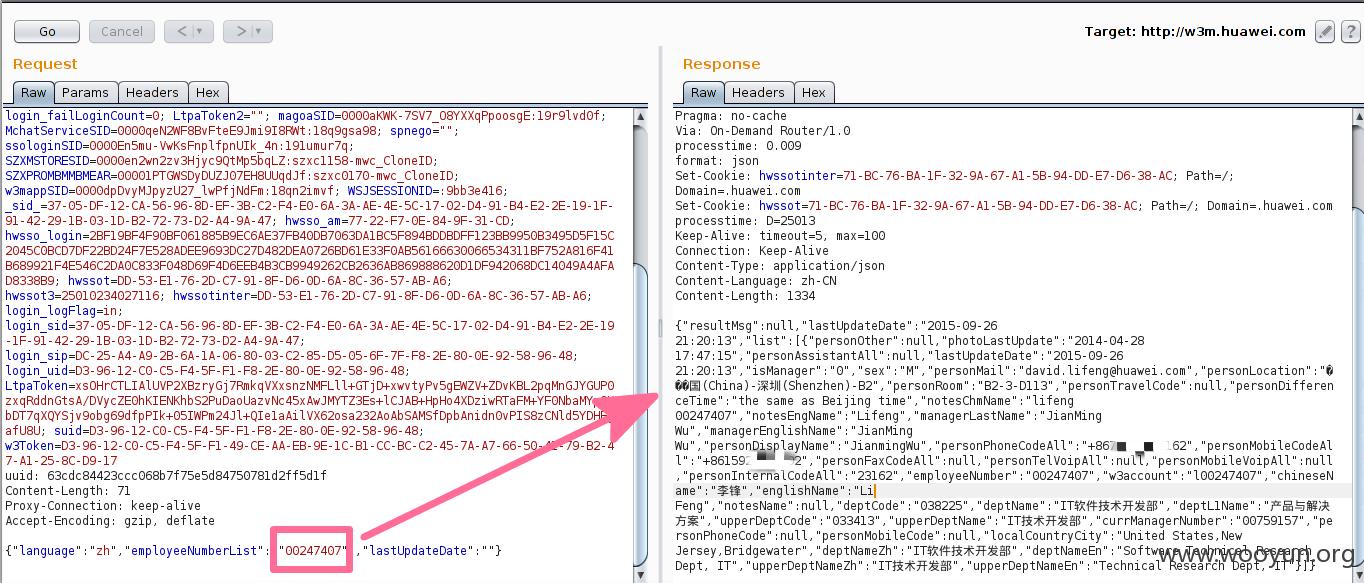
Task: Click the greyed-out Cancel button
Action: [122, 31]
